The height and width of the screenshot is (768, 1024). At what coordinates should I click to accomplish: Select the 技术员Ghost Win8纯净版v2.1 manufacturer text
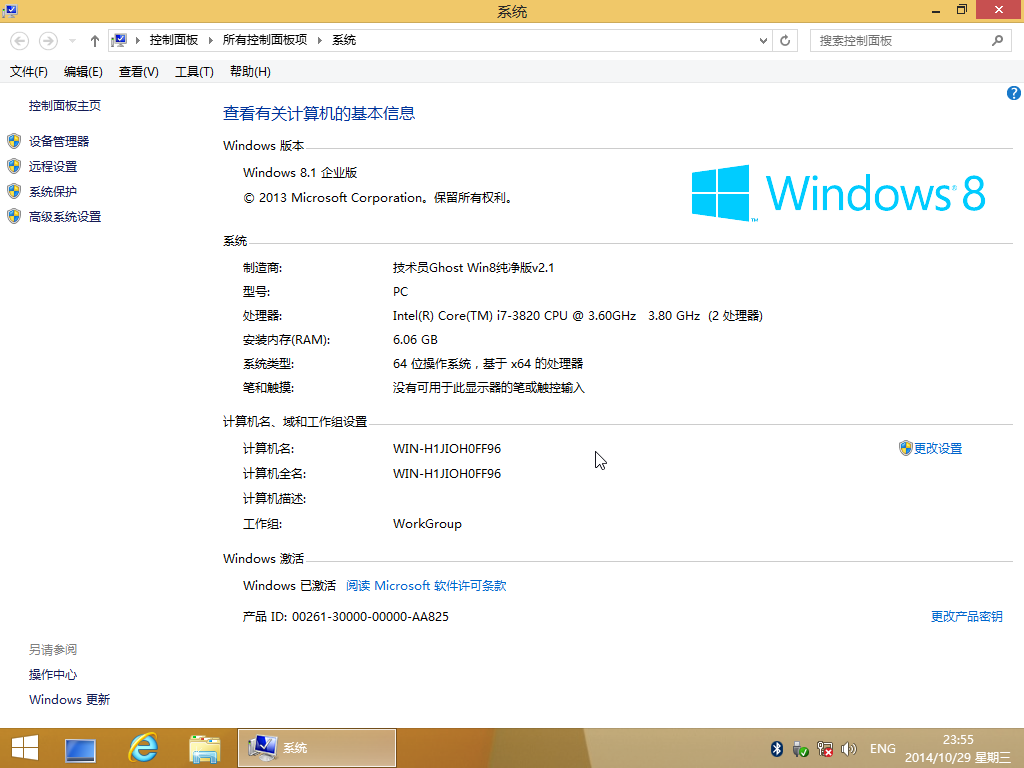(x=473, y=268)
